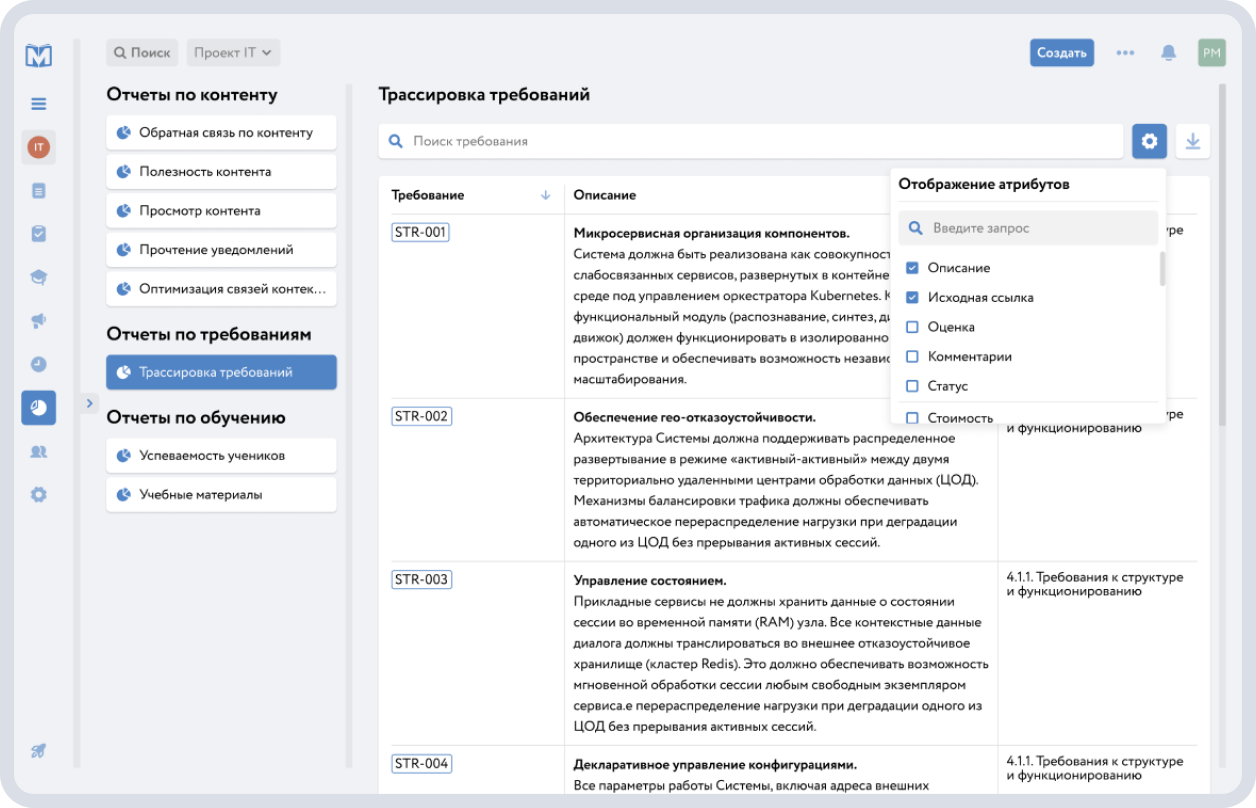Toggle sort order on the Требование column
The height and width of the screenshot is (808, 1256).
click(545, 195)
